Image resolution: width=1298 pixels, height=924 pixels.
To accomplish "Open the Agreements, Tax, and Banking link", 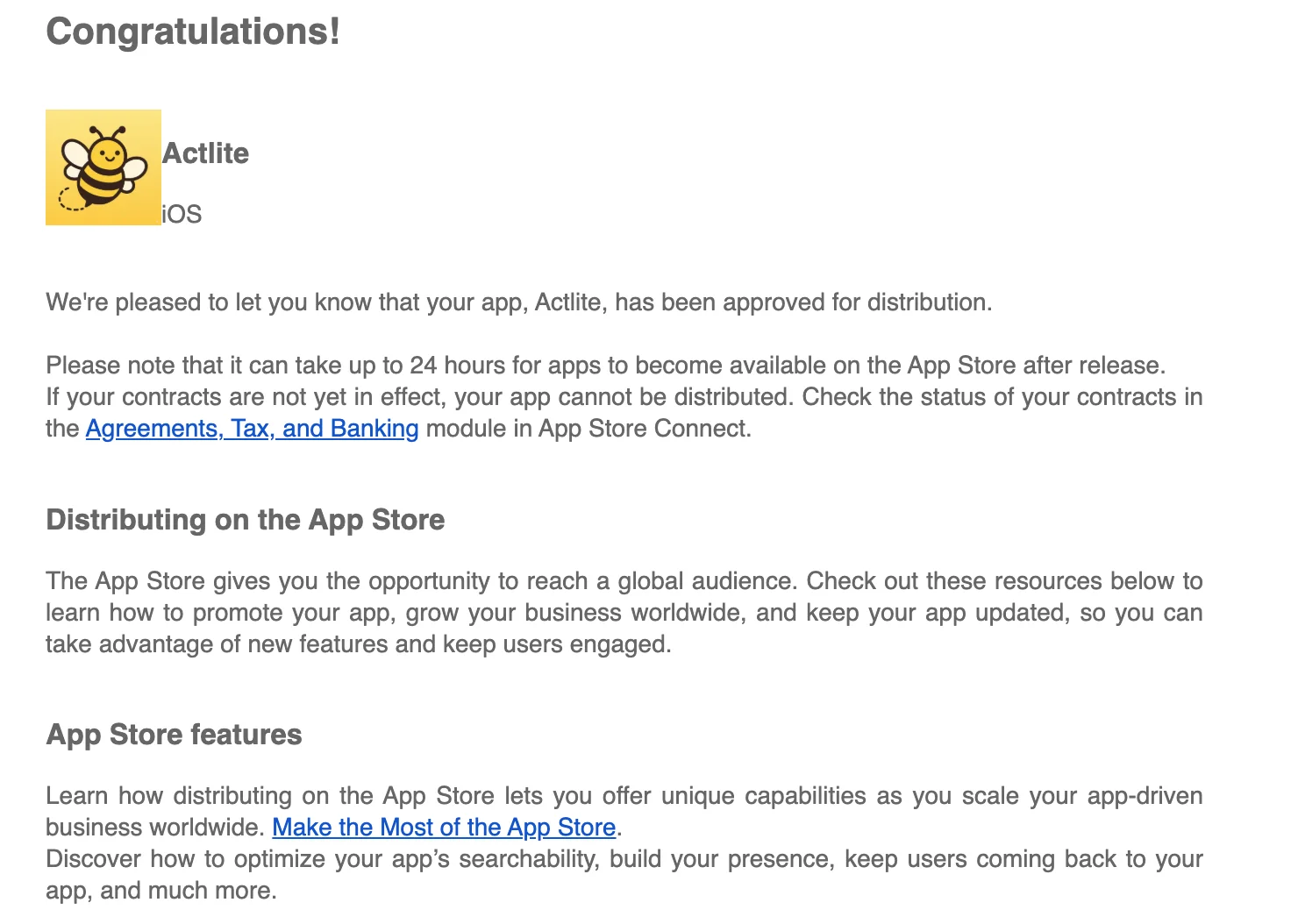I will click(x=252, y=429).
